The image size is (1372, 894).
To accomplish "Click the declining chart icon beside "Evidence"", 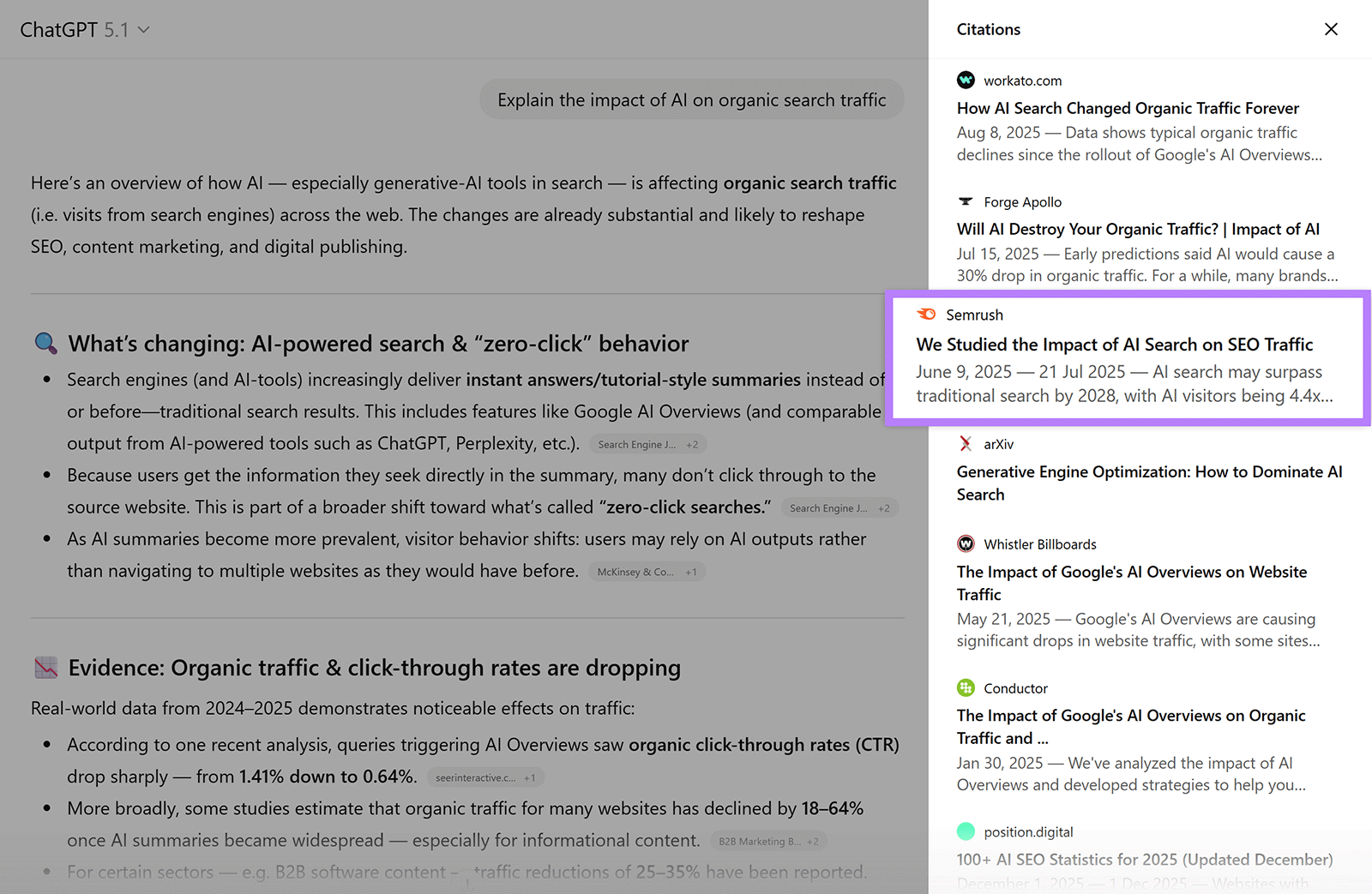I will pos(45,667).
